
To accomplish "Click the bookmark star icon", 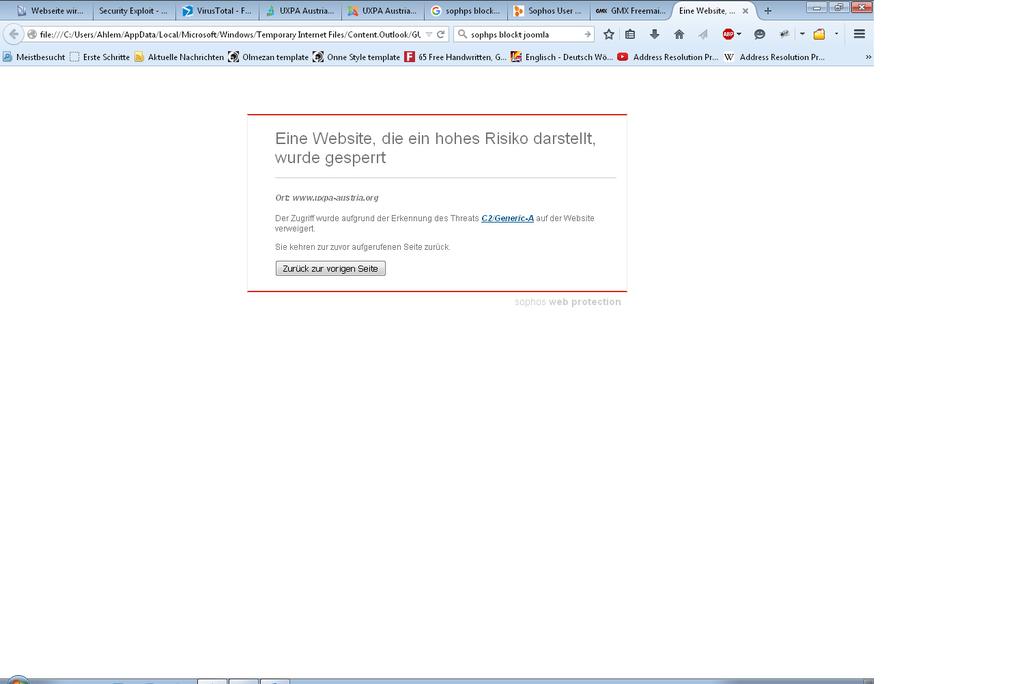I will coord(608,34).
